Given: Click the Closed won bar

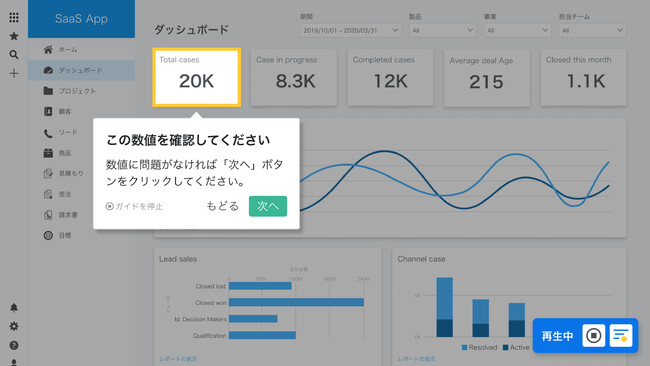Looking at the screenshot, I should [296, 303].
